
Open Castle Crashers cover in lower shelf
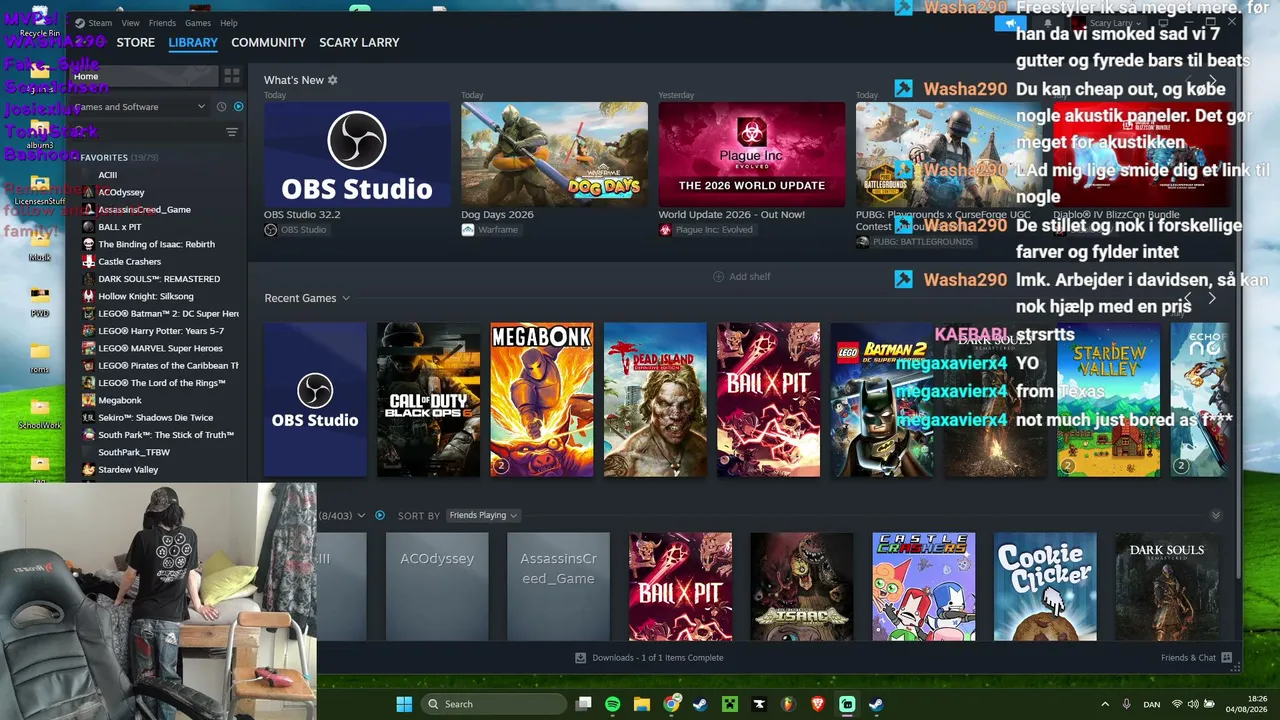(x=924, y=586)
